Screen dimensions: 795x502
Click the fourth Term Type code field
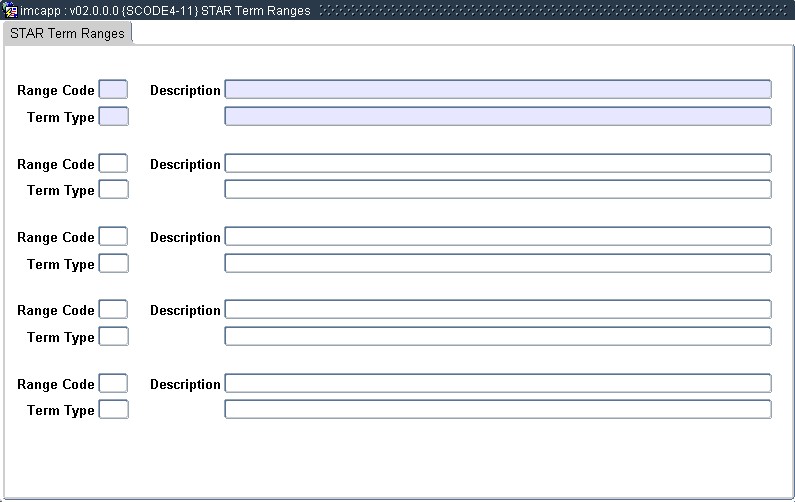pyautogui.click(x=114, y=337)
